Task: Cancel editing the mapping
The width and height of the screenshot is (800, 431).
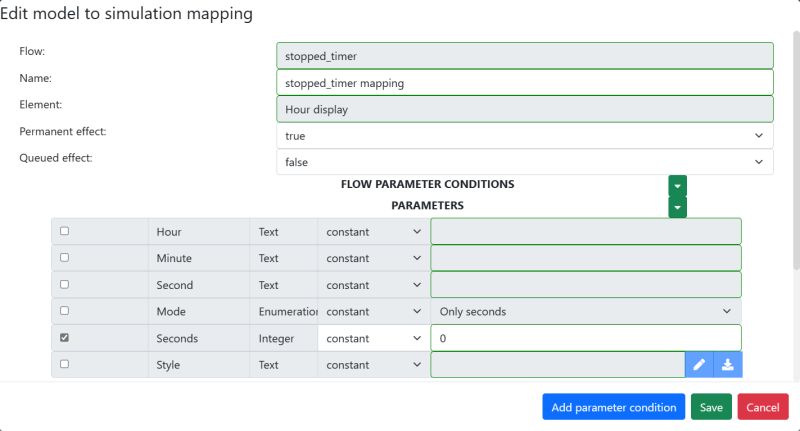Action: (763, 408)
